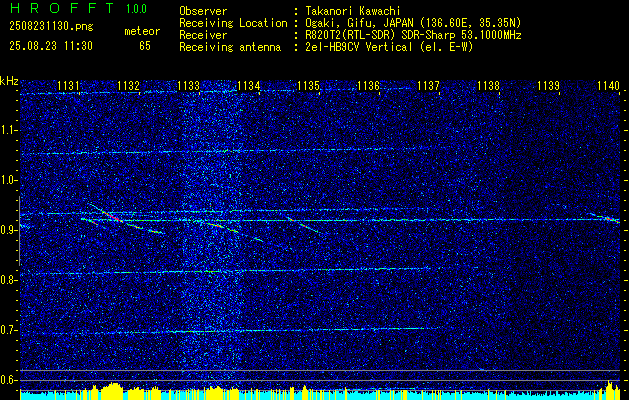629x400 pixels.
Task: Click the 1133 time marker
Action: 189,85
